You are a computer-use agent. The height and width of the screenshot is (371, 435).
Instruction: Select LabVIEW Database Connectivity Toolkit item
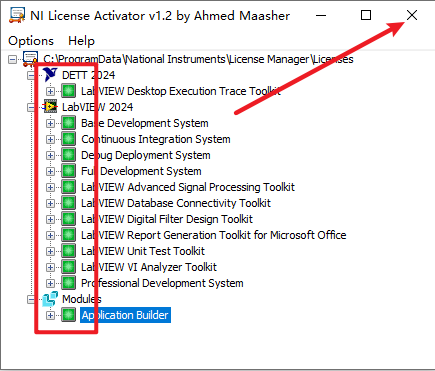[x=176, y=203]
